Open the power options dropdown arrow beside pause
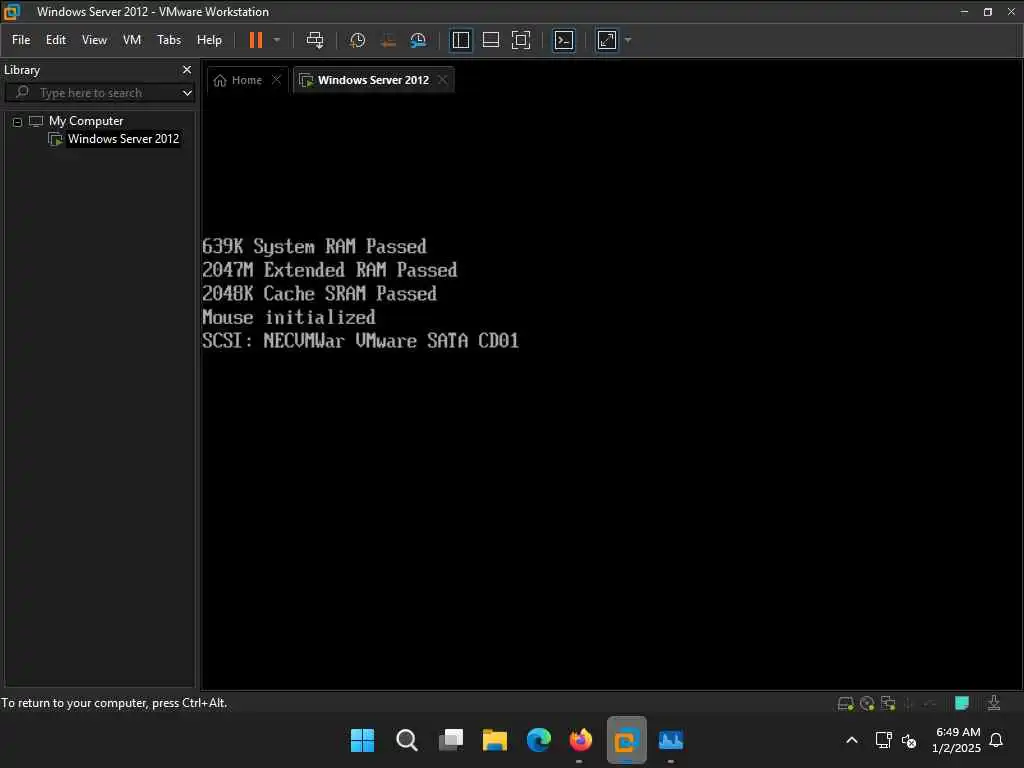 [x=277, y=40]
